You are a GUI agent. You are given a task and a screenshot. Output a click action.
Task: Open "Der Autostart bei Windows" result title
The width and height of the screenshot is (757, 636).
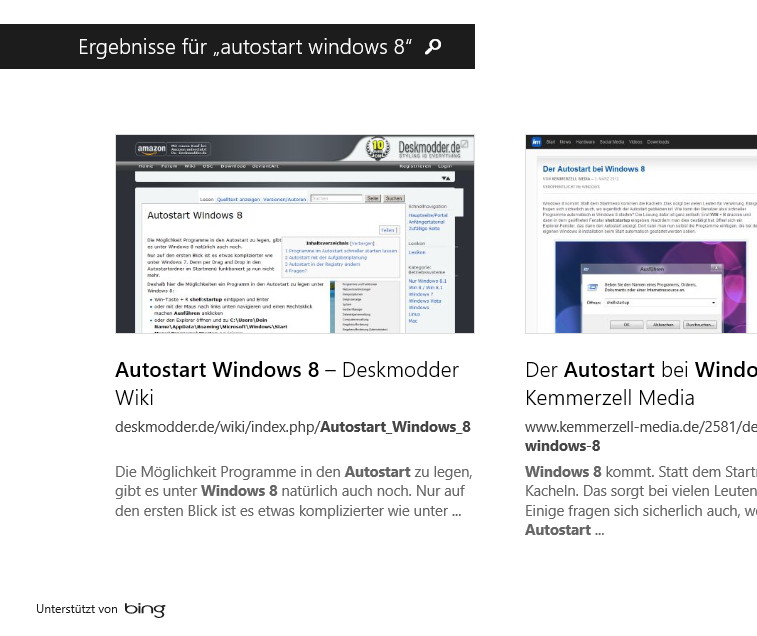click(641, 383)
